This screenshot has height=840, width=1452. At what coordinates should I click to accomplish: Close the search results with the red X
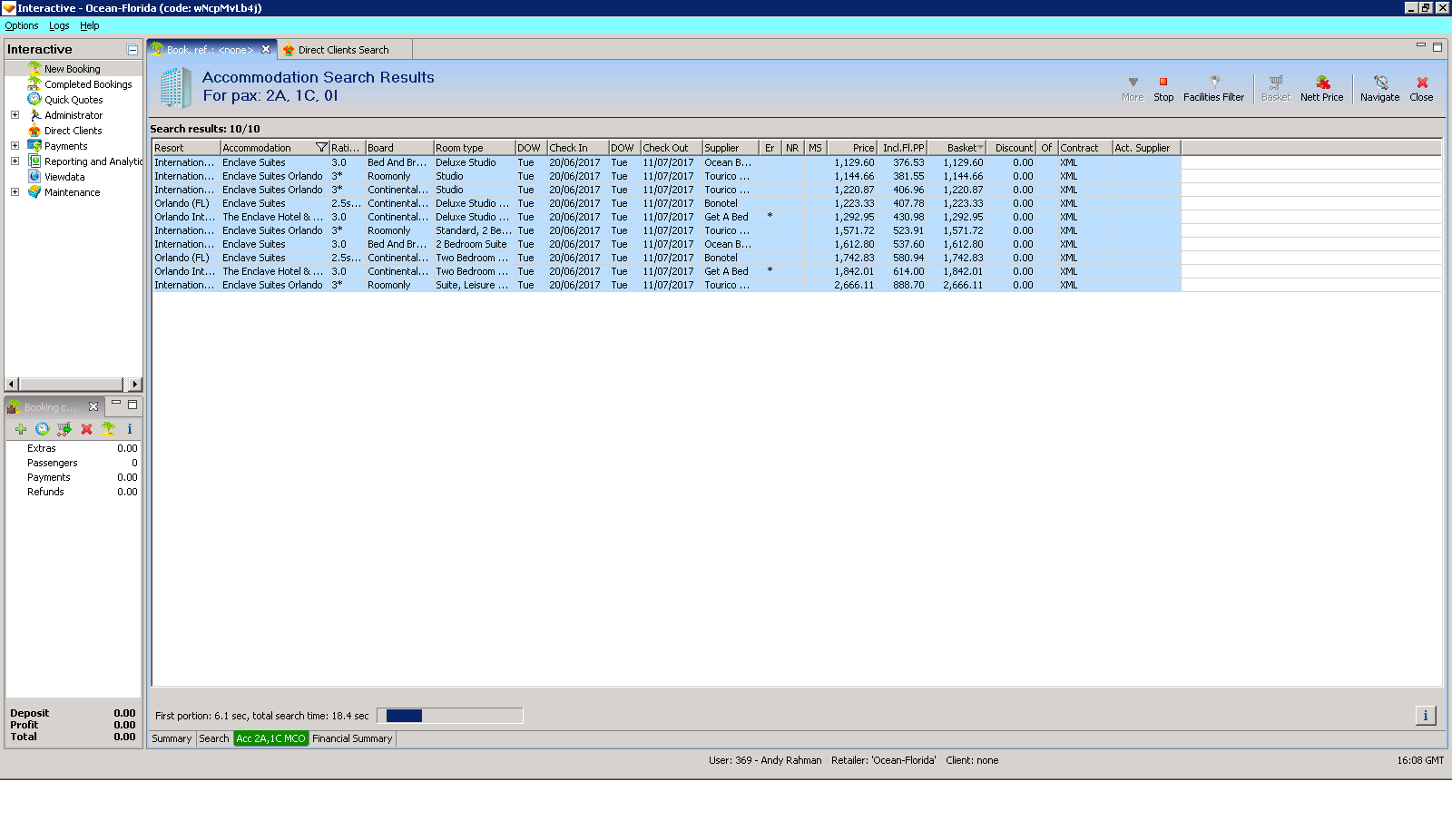tap(1421, 88)
